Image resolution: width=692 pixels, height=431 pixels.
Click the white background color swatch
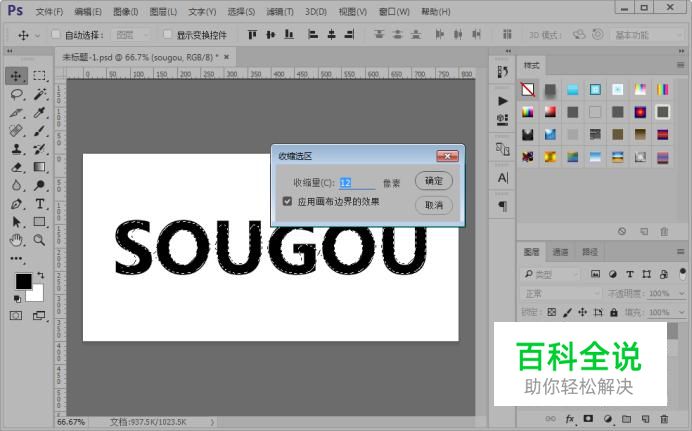[x=37, y=295]
